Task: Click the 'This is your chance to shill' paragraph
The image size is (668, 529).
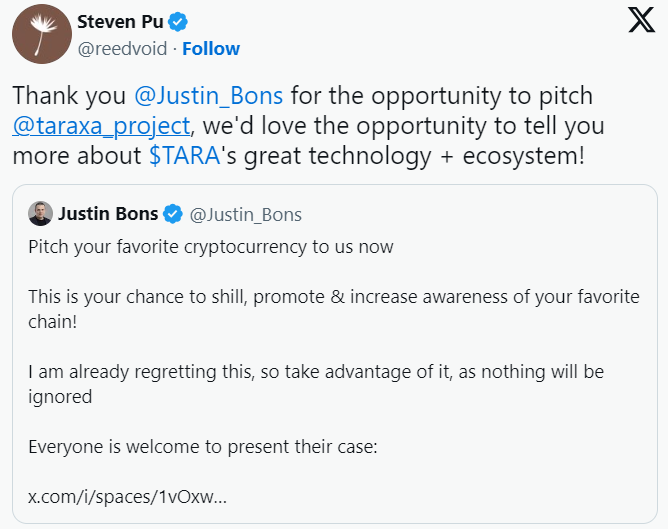Action: (x=334, y=309)
